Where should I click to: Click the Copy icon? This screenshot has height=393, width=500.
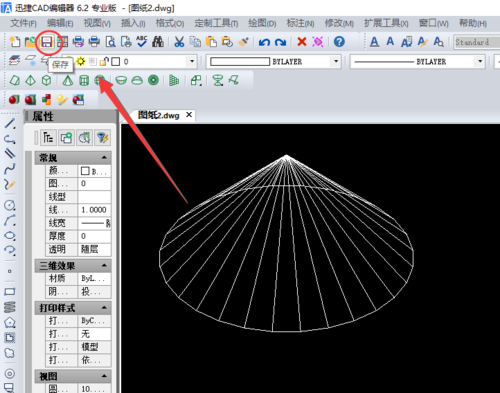pos(195,42)
